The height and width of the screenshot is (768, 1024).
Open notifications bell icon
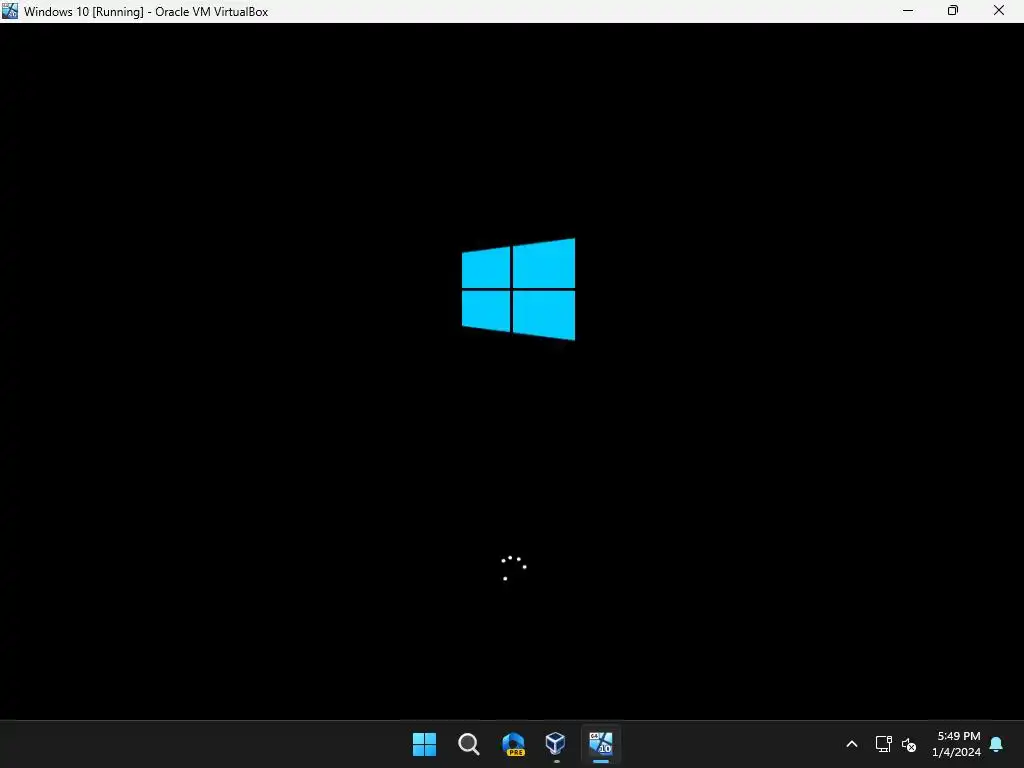coord(997,744)
